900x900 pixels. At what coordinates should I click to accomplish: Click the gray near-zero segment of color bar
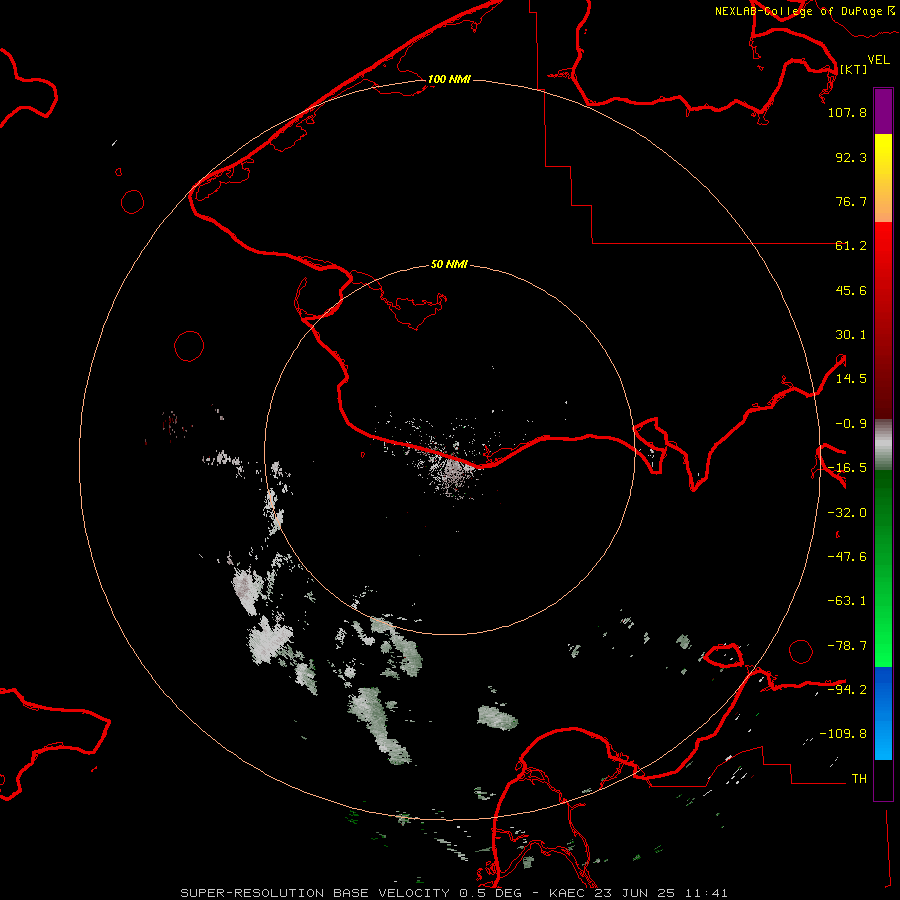point(883,445)
